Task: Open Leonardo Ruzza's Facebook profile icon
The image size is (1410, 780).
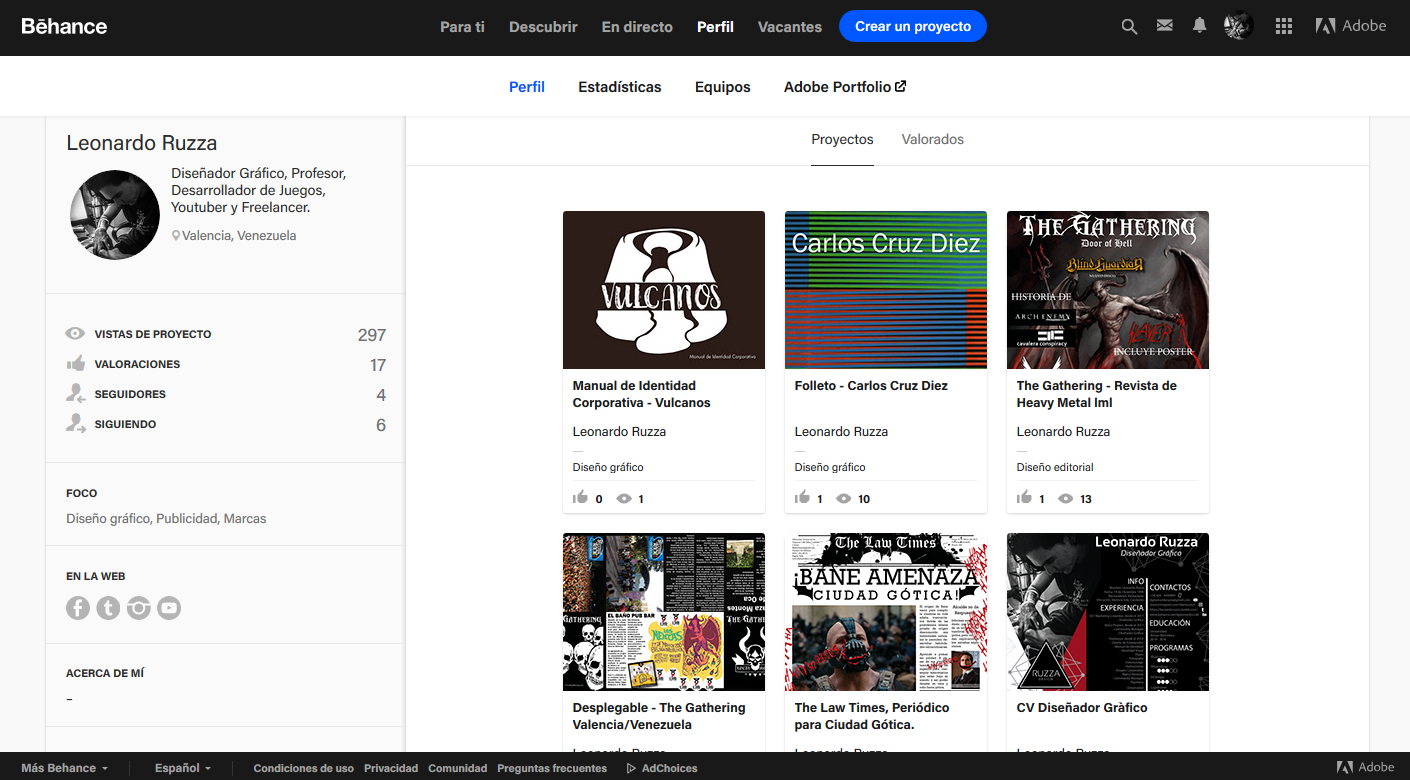Action: (78, 607)
